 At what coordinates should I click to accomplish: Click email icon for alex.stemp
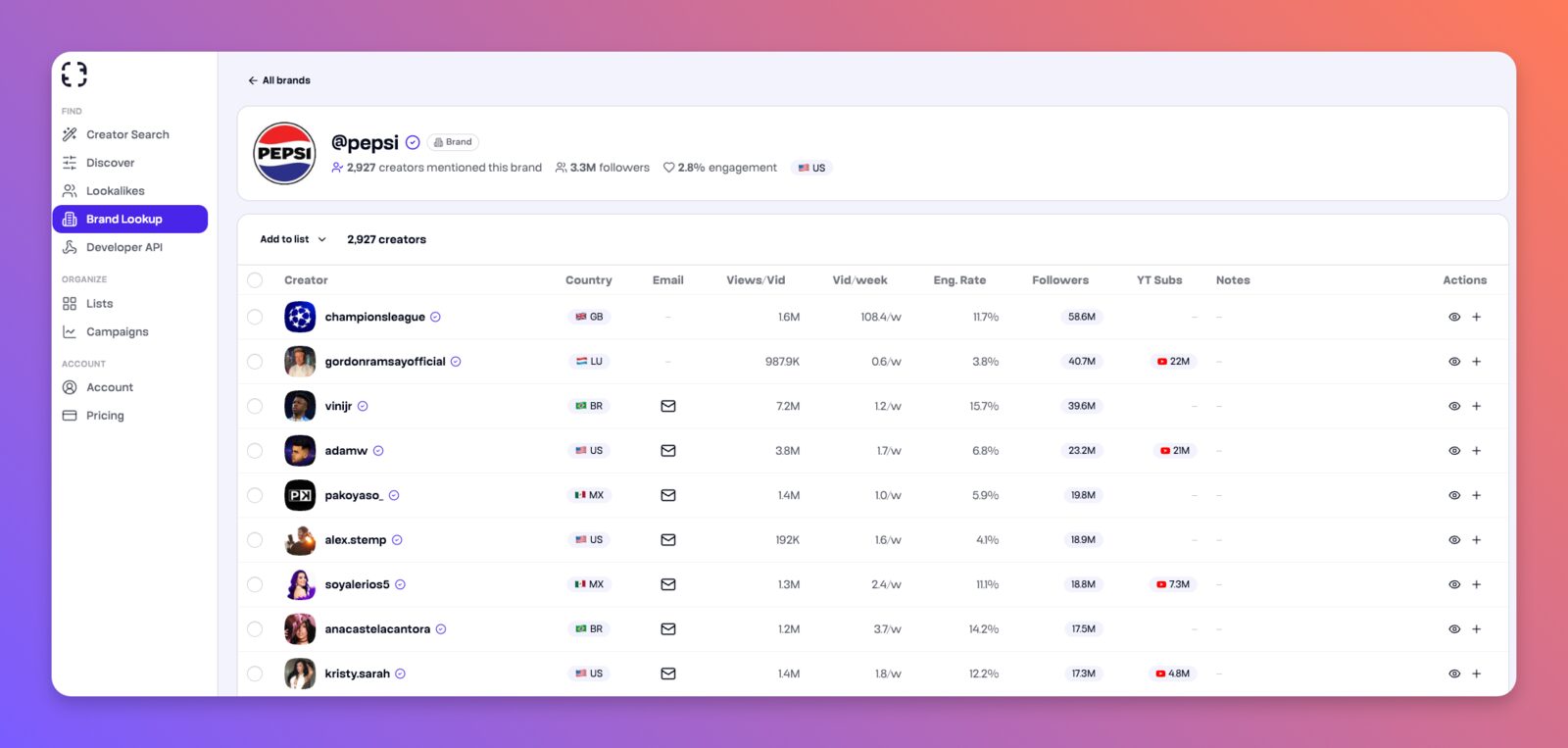click(x=668, y=540)
